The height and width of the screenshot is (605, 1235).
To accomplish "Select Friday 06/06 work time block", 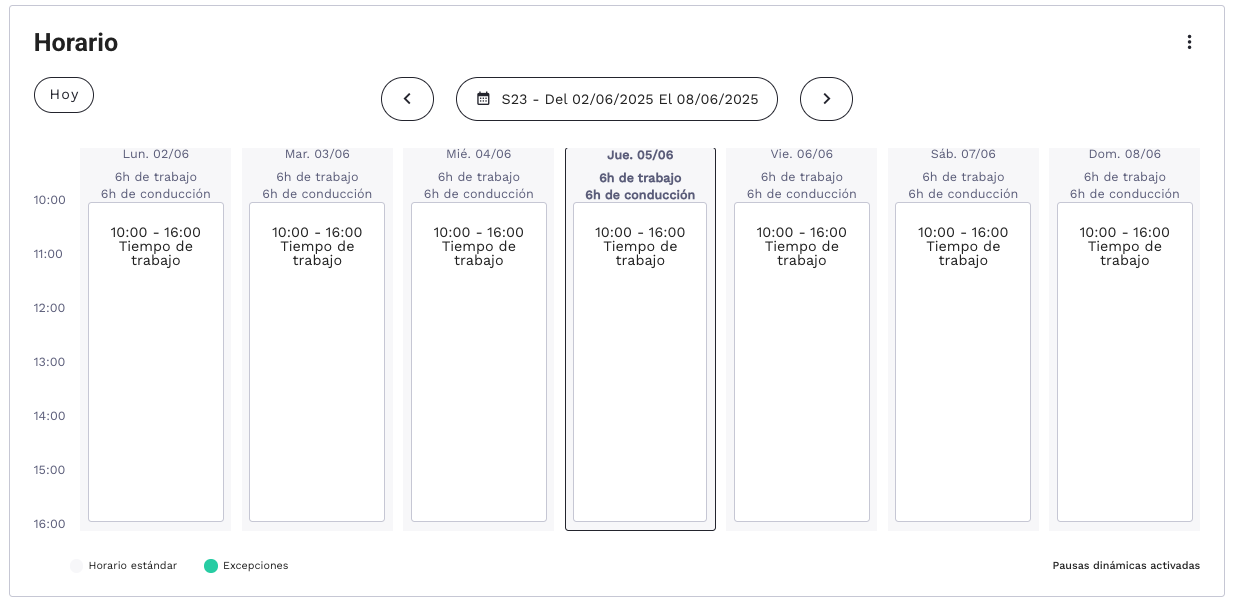I will pos(802,361).
